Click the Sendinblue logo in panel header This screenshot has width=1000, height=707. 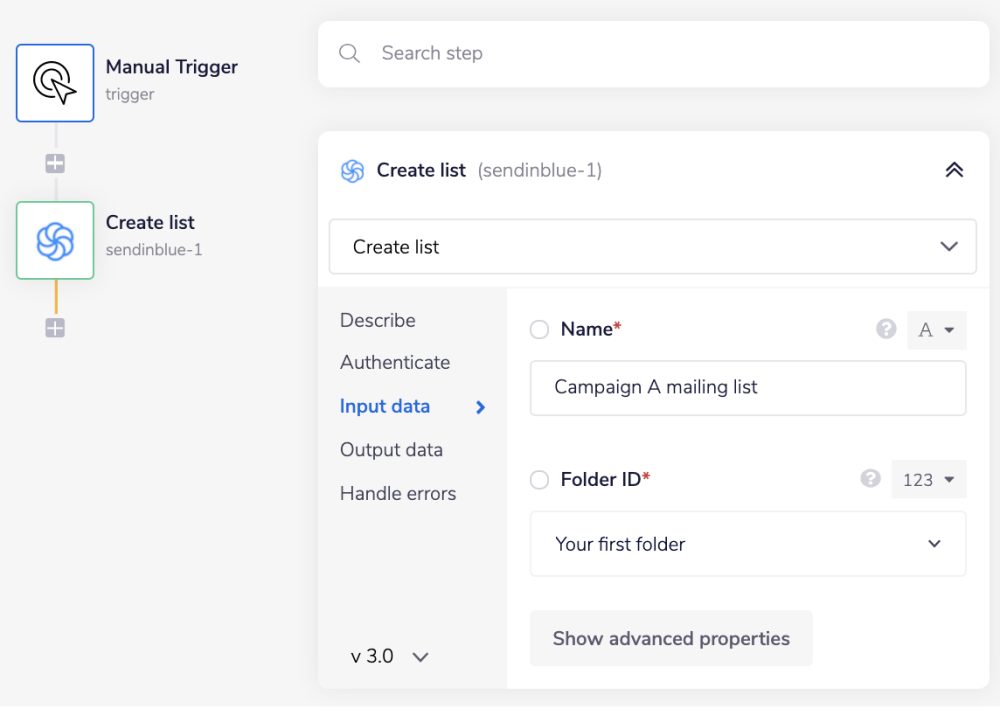click(x=352, y=171)
